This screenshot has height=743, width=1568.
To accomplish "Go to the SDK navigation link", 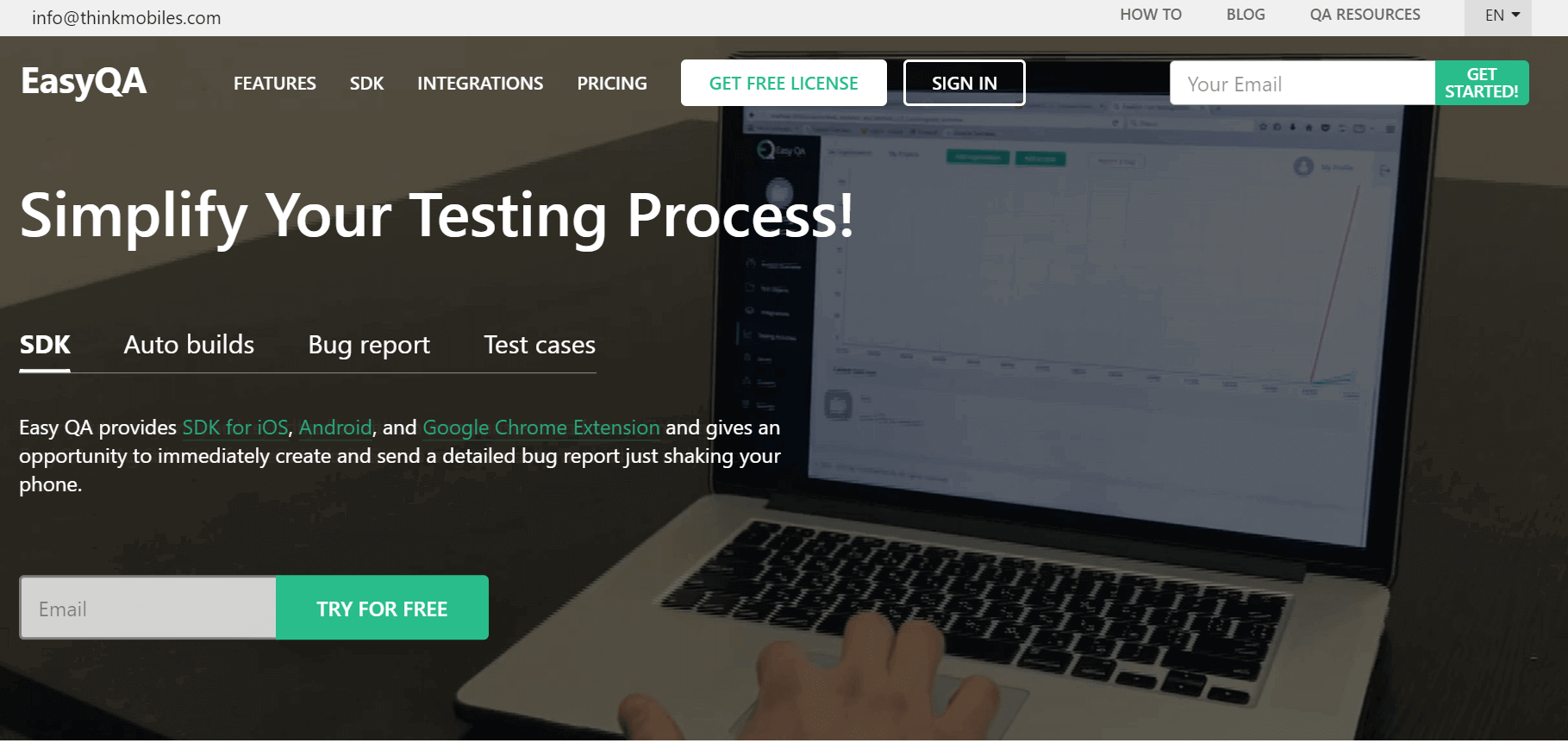I will [367, 84].
